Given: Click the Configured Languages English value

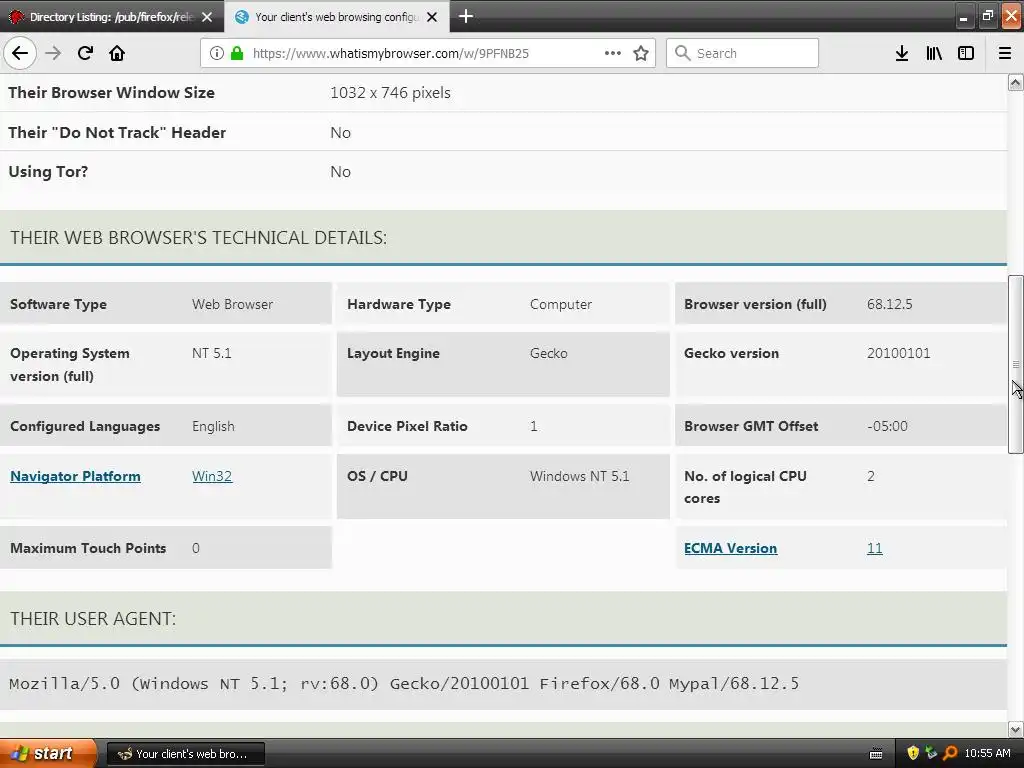Looking at the screenshot, I should pyautogui.click(x=213, y=426).
